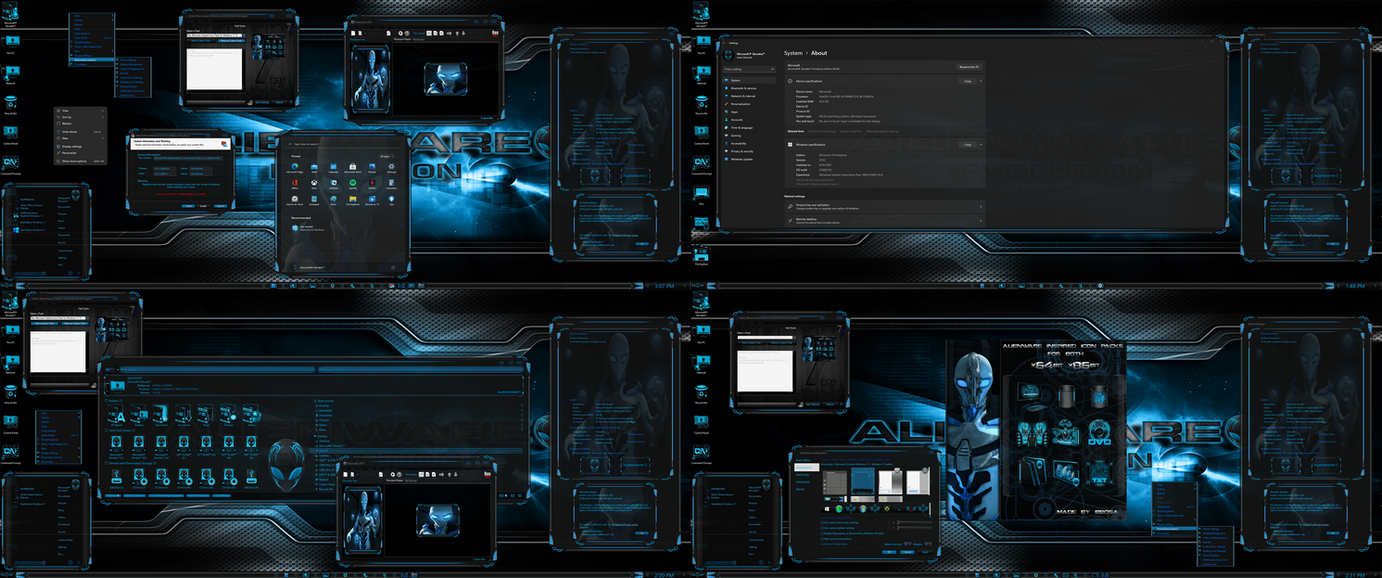Open Calculator from the Start menu

coord(391,184)
